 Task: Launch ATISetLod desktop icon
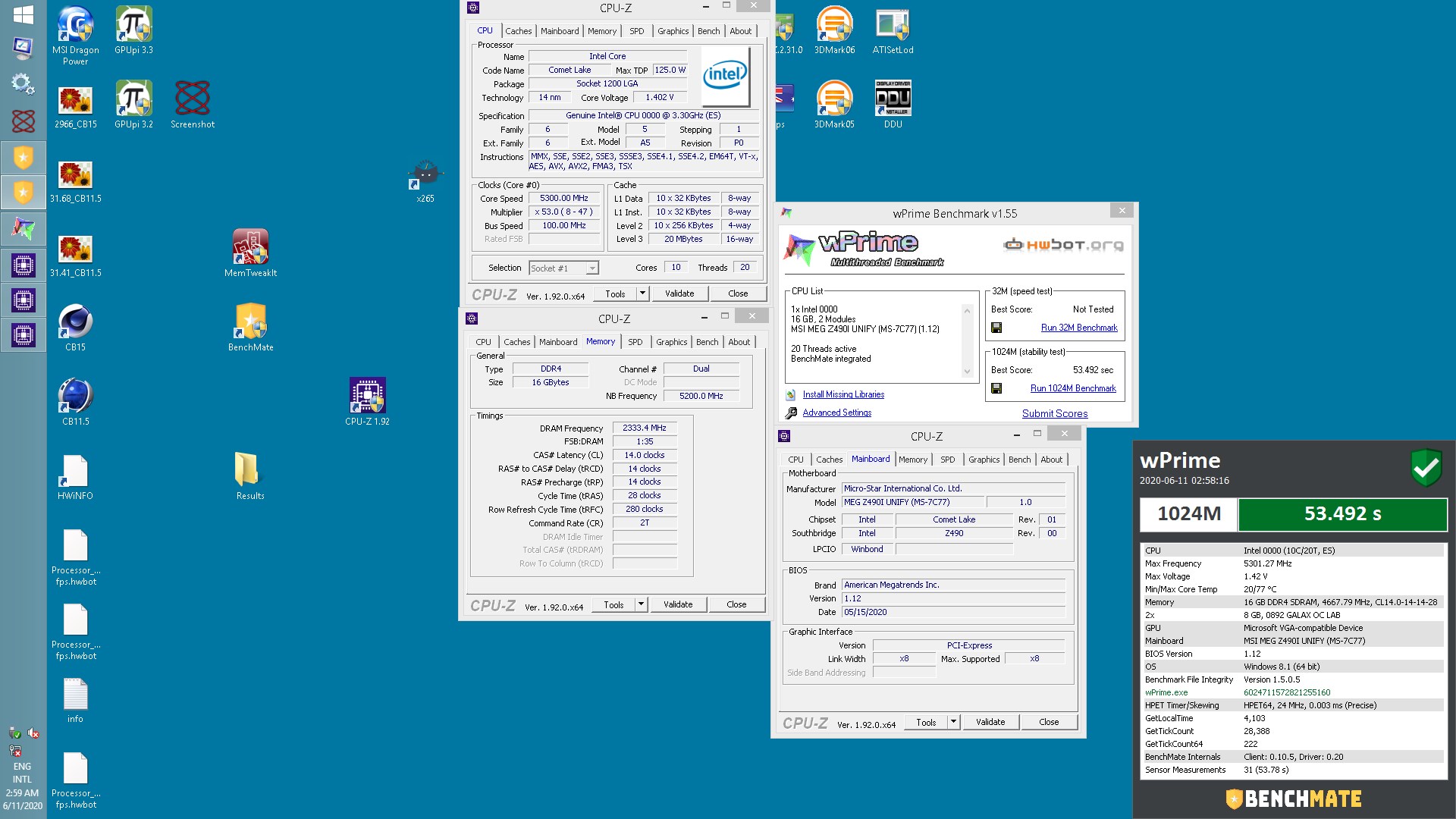click(x=893, y=30)
